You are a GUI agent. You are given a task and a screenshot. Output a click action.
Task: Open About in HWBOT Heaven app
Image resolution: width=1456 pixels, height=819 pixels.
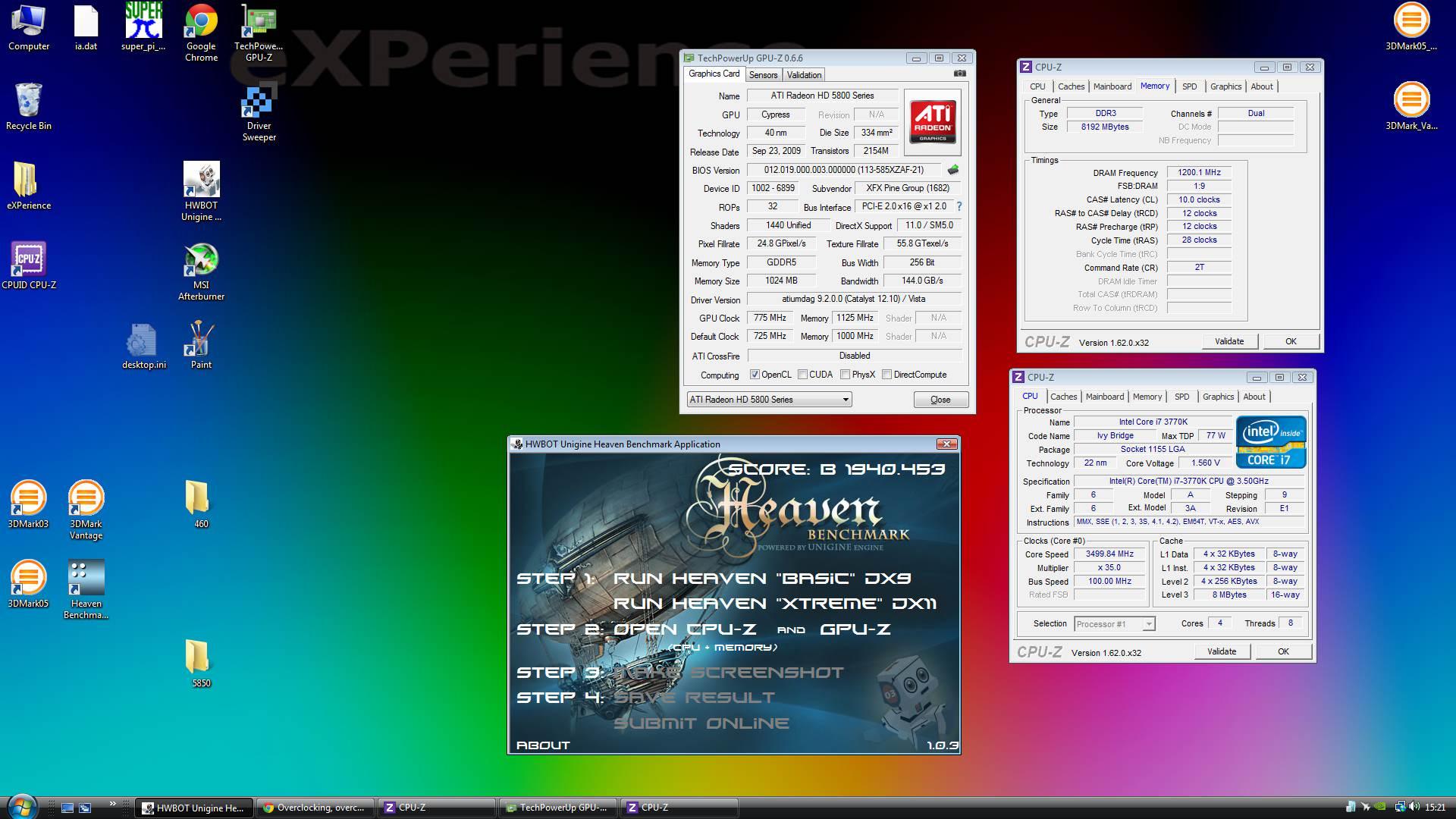click(542, 745)
